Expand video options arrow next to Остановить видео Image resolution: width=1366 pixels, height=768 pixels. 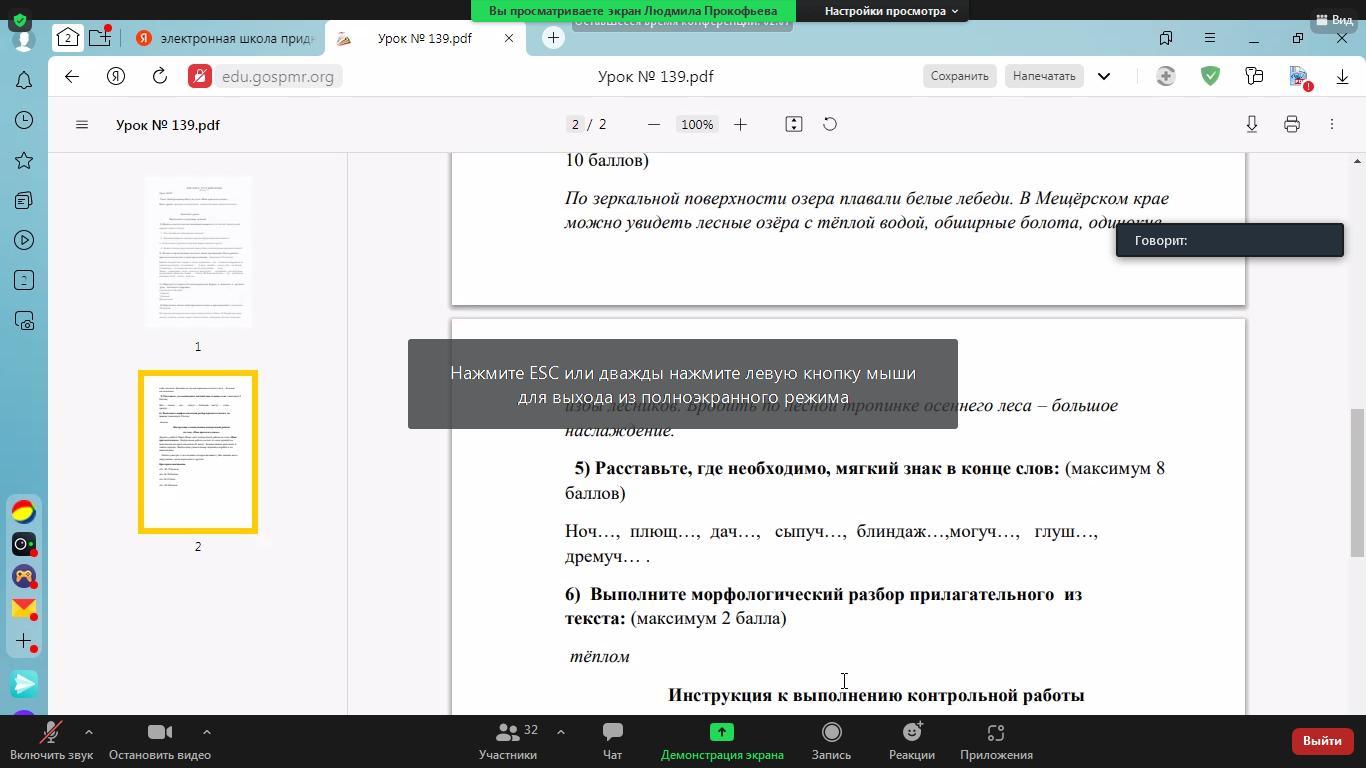tap(206, 732)
